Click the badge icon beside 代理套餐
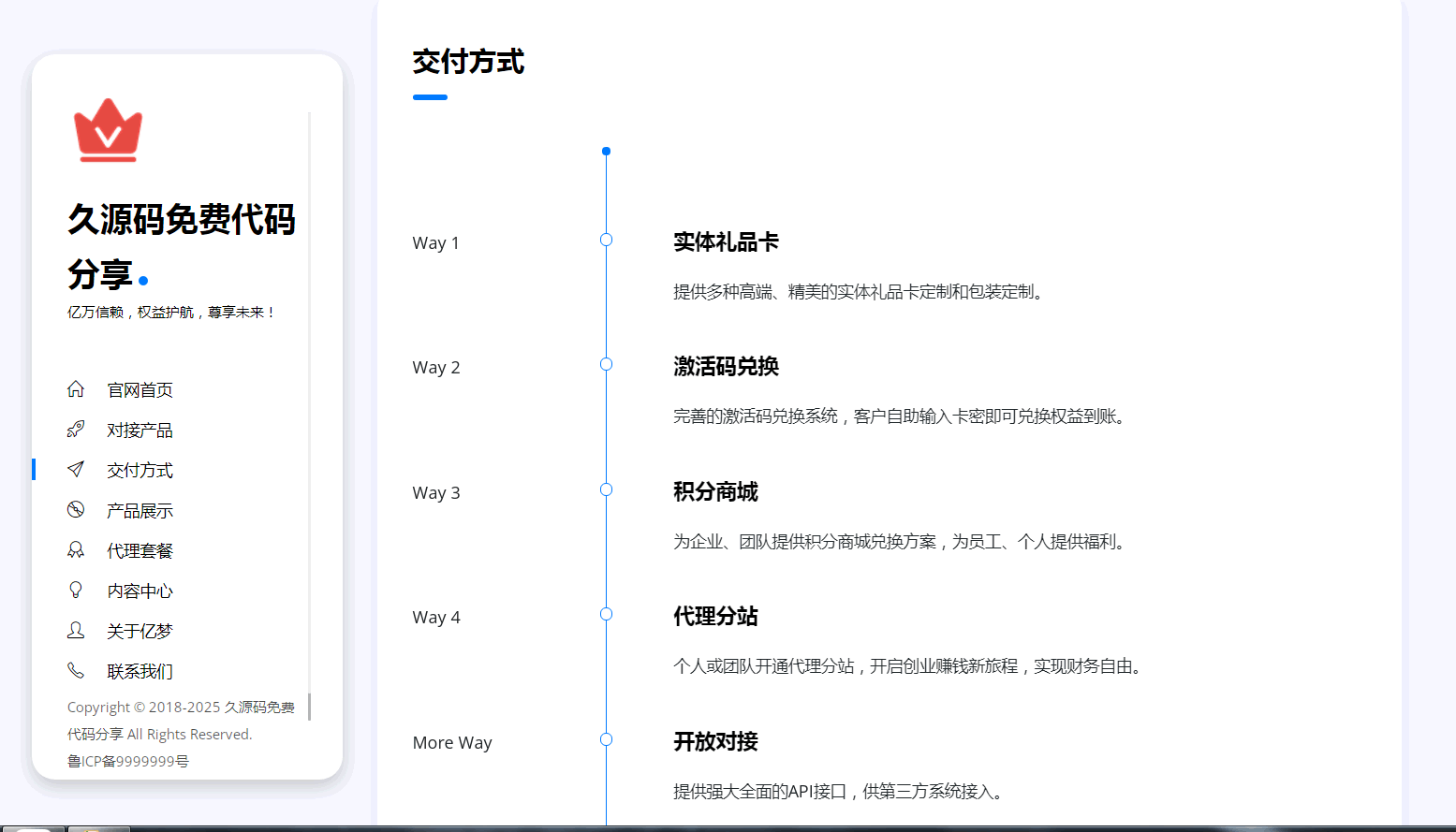 (76, 550)
